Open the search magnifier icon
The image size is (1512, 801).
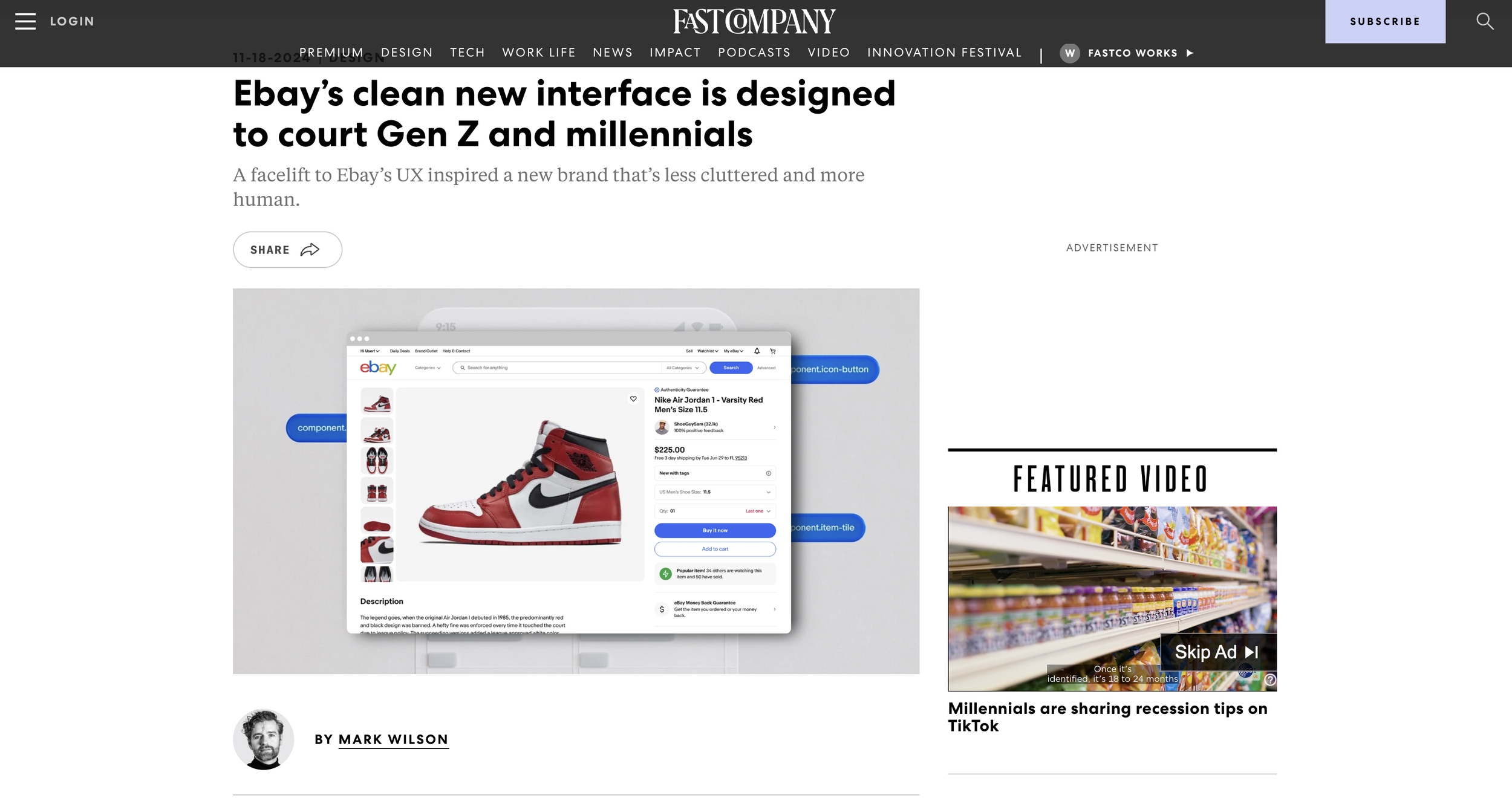(1485, 21)
